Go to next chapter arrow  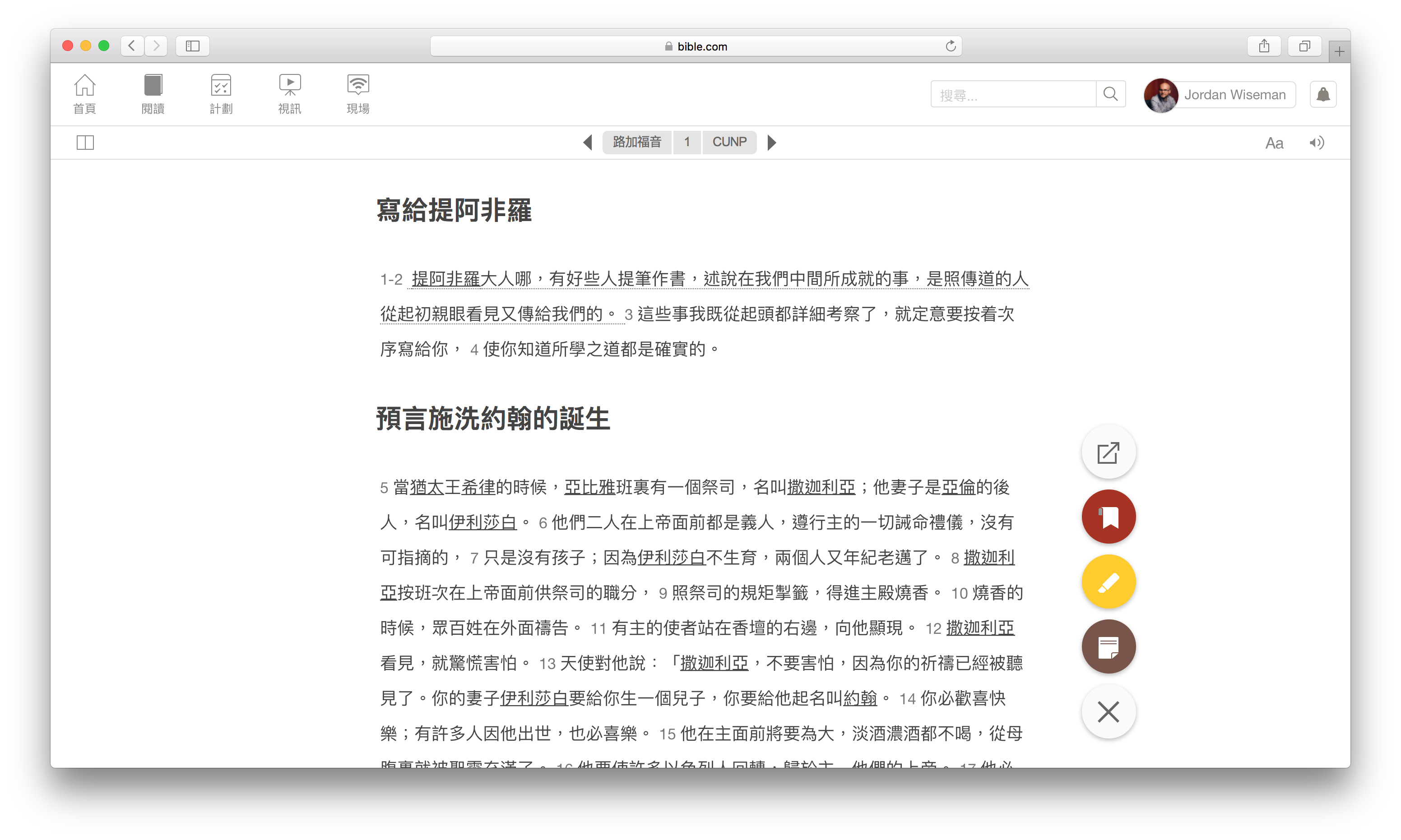click(x=771, y=143)
